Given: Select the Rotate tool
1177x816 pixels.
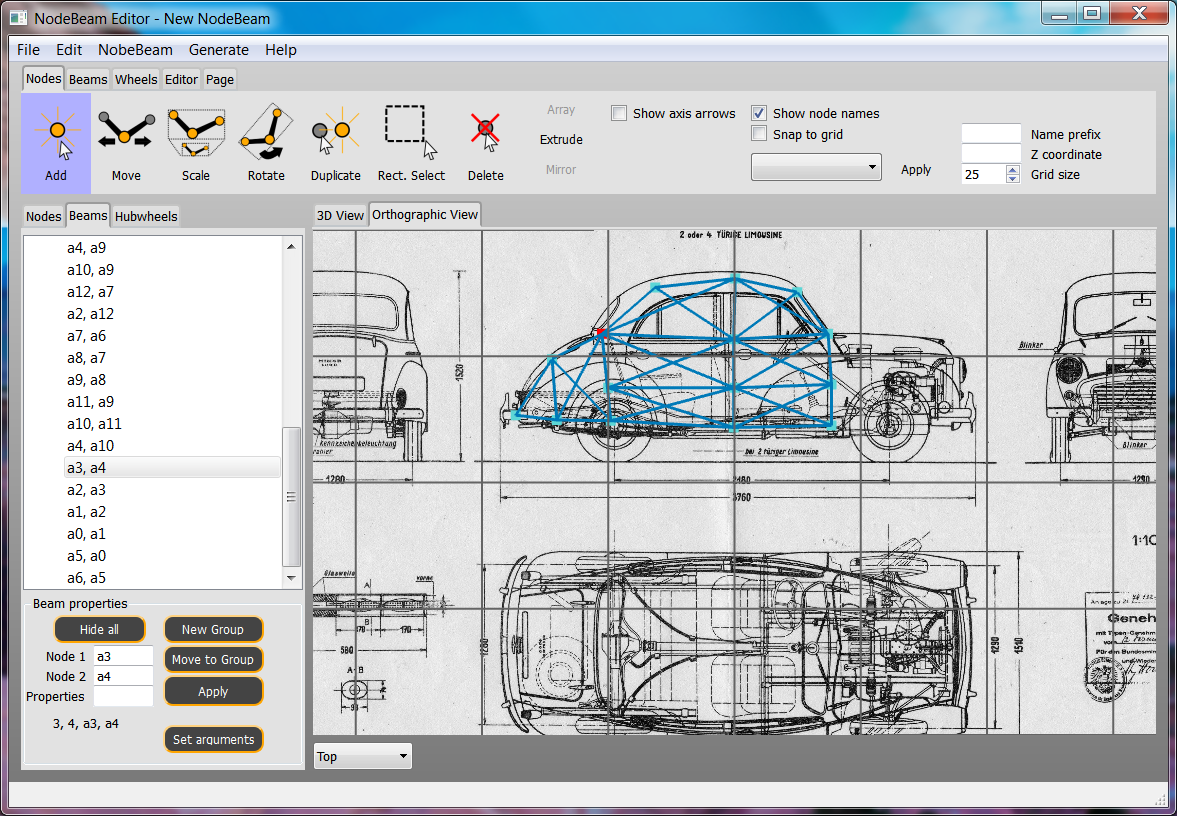Looking at the screenshot, I should [x=266, y=143].
